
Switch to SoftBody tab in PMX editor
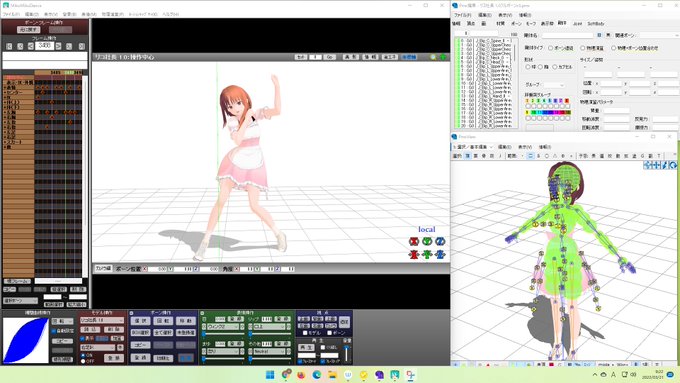[596, 23]
